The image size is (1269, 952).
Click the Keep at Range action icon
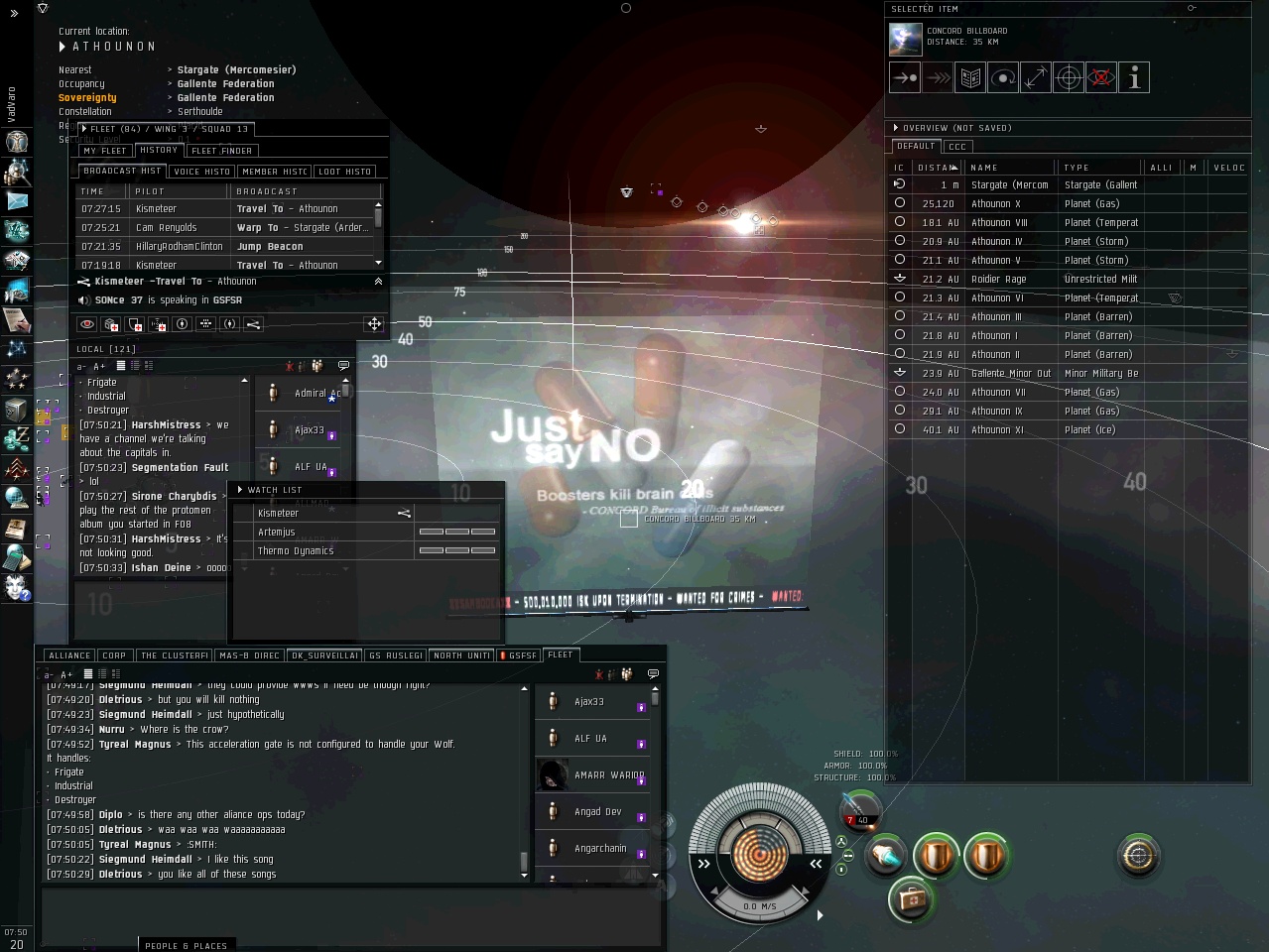[1035, 77]
